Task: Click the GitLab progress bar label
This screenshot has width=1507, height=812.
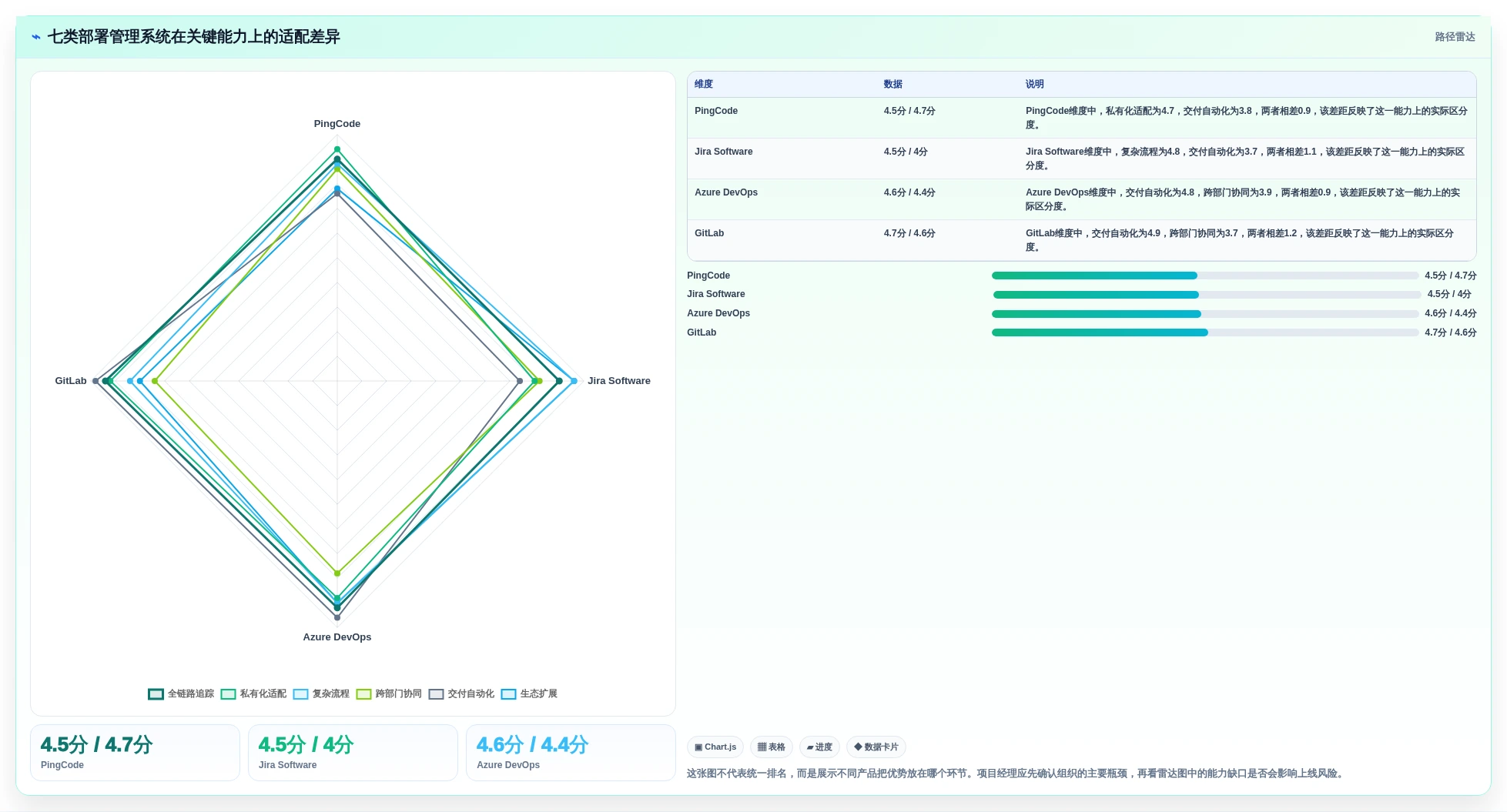Action: click(702, 332)
